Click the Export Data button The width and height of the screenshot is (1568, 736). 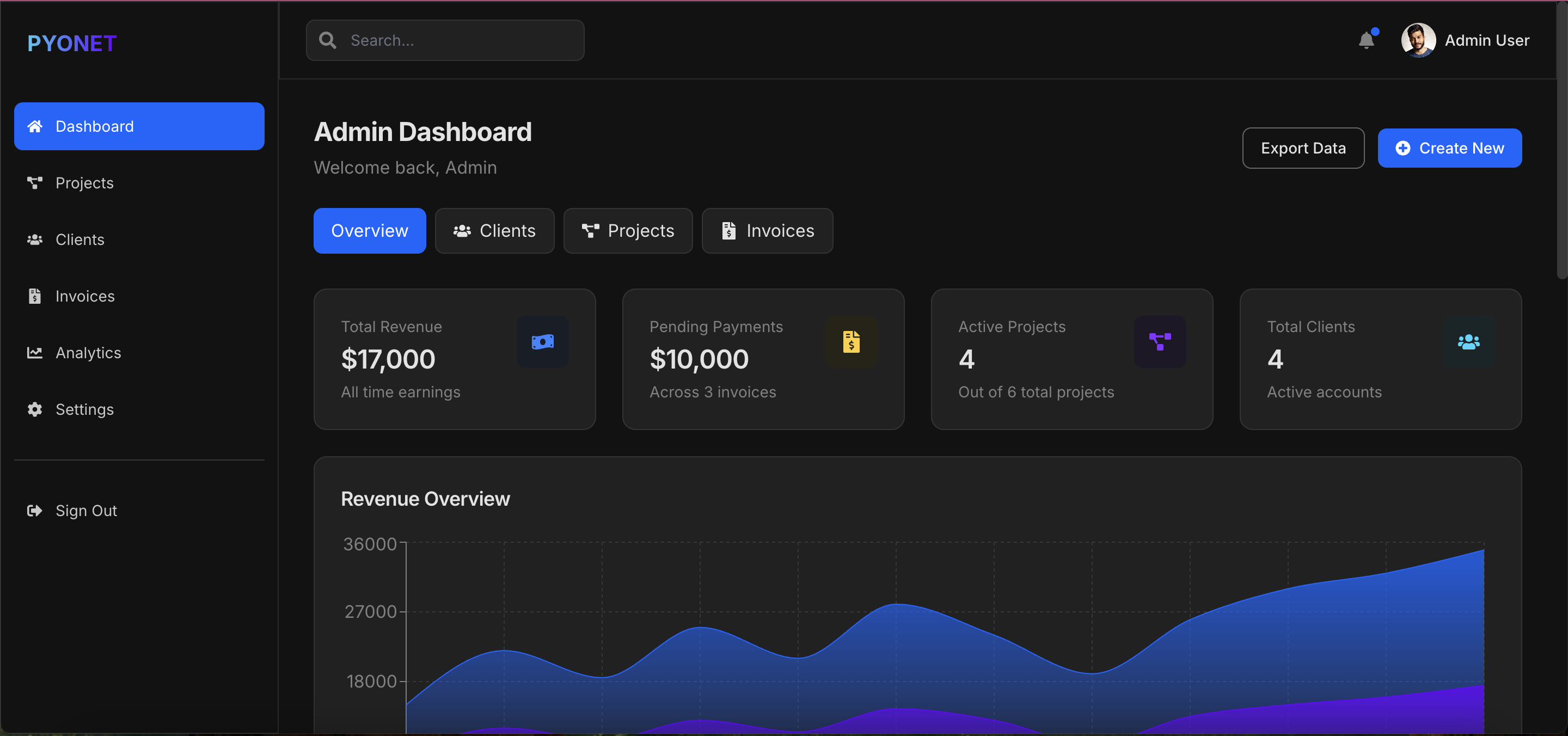[x=1303, y=148]
